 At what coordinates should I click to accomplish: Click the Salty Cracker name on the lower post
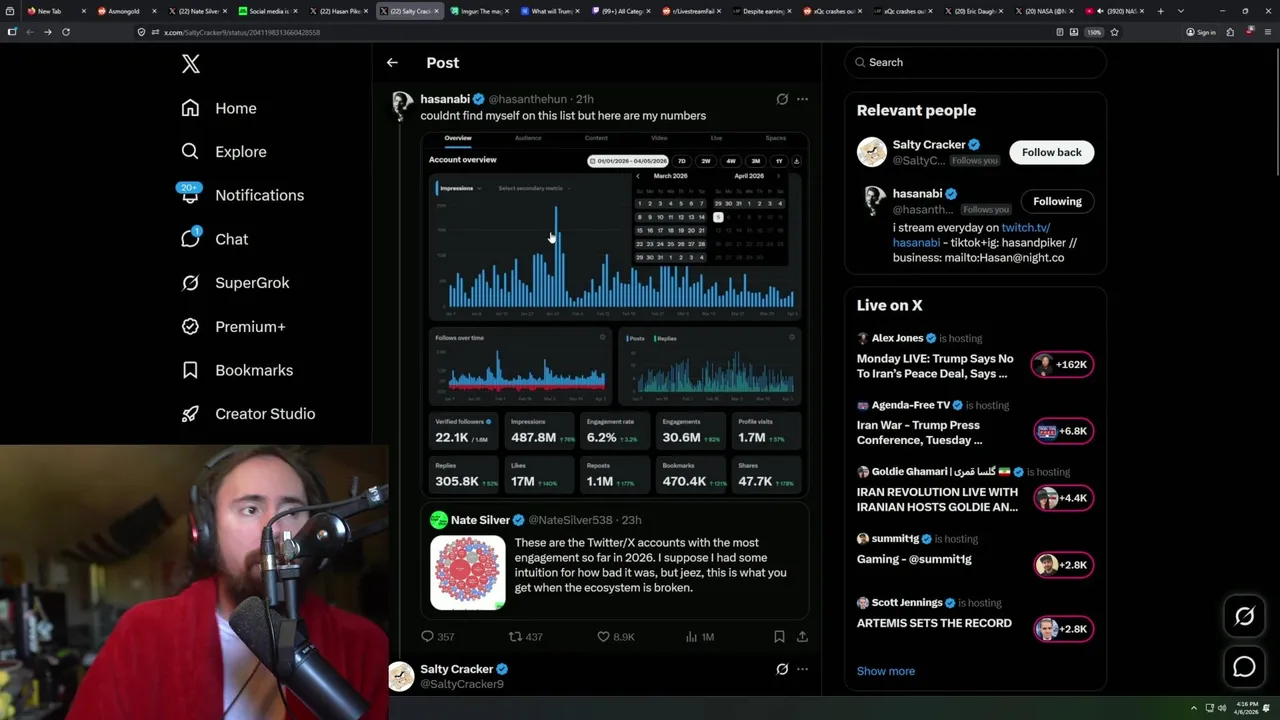(456, 669)
